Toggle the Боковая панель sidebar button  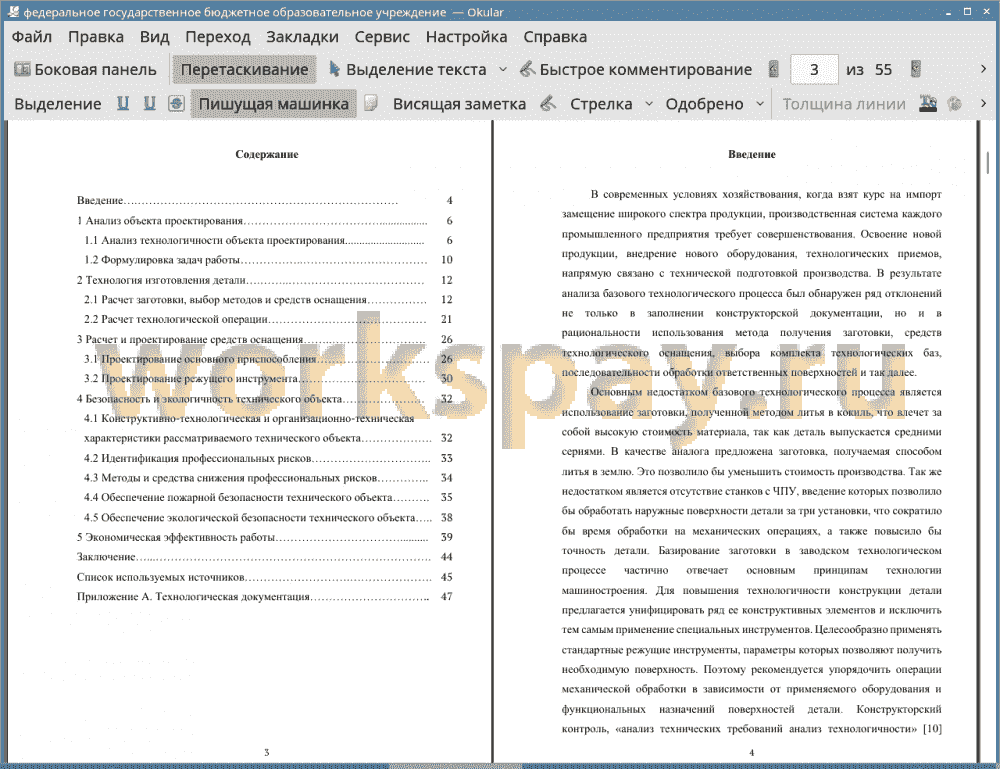(x=85, y=70)
